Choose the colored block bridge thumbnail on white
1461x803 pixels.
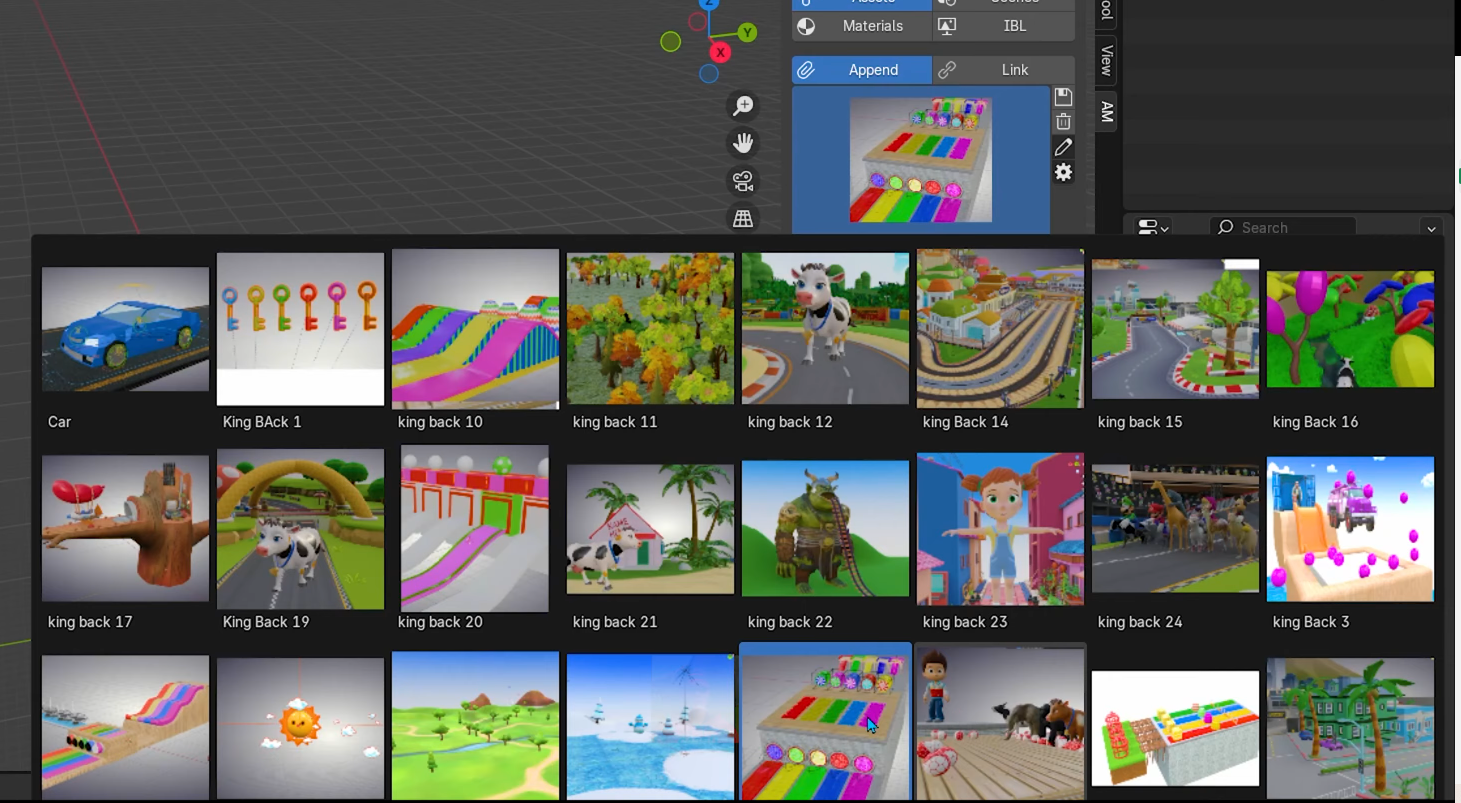[x=1175, y=728]
